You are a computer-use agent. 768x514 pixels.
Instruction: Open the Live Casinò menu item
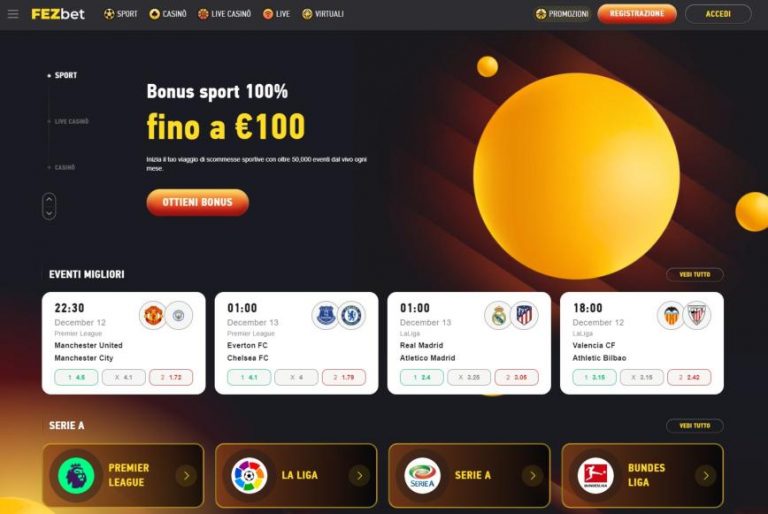(x=225, y=14)
